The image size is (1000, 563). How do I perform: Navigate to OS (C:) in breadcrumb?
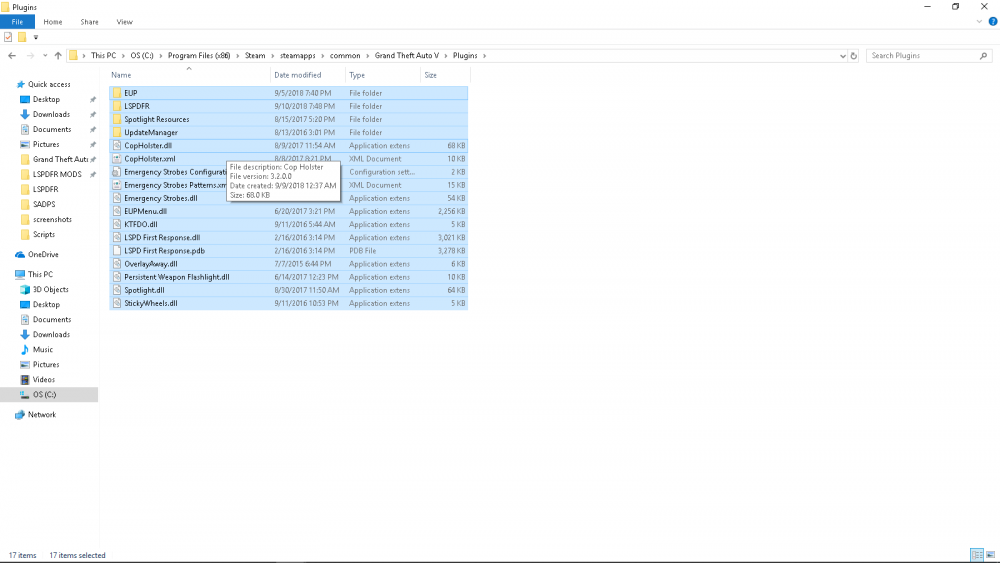[x=142, y=55]
